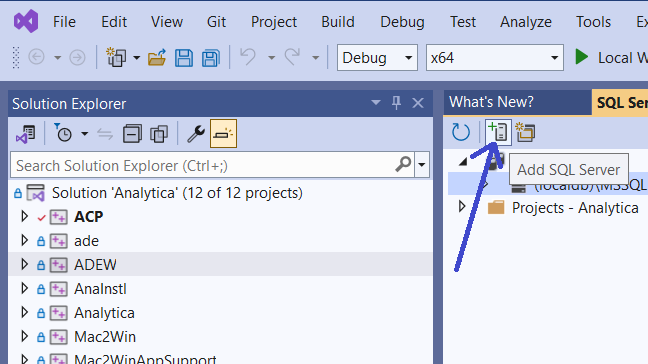Toggle the Solution Explorer pin (auto-hide)

pos(396,103)
